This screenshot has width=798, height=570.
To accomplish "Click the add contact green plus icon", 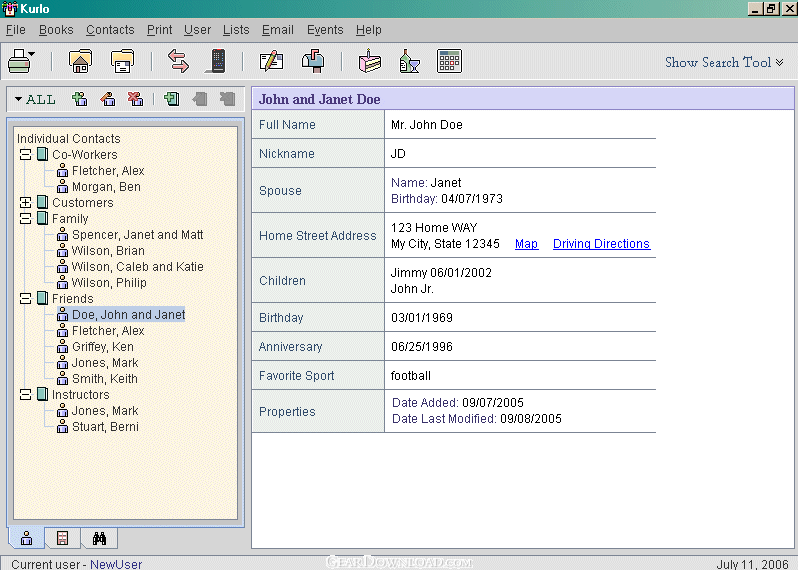I will click(79, 99).
